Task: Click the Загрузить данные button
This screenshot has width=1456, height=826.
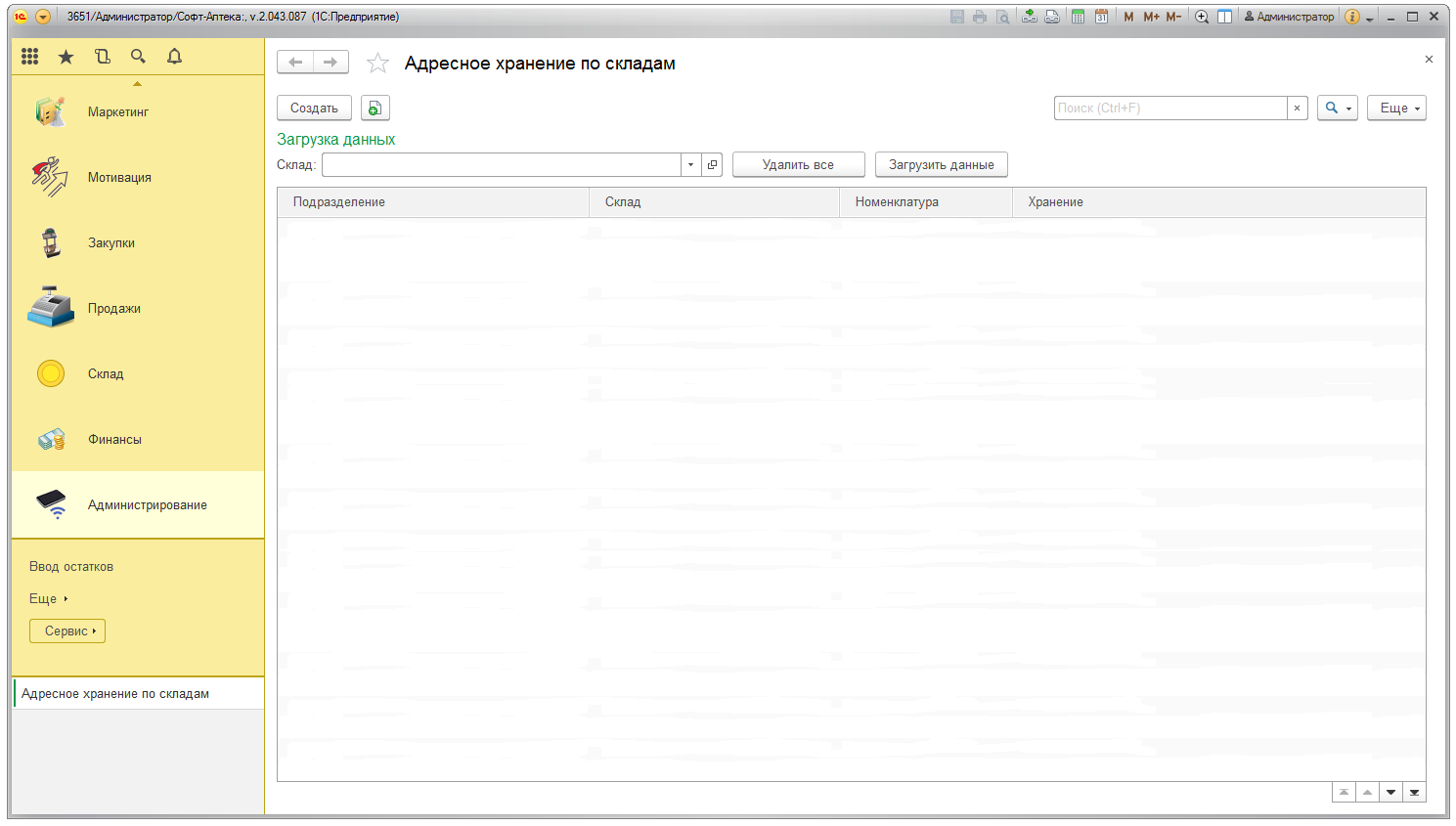Action: 941,165
